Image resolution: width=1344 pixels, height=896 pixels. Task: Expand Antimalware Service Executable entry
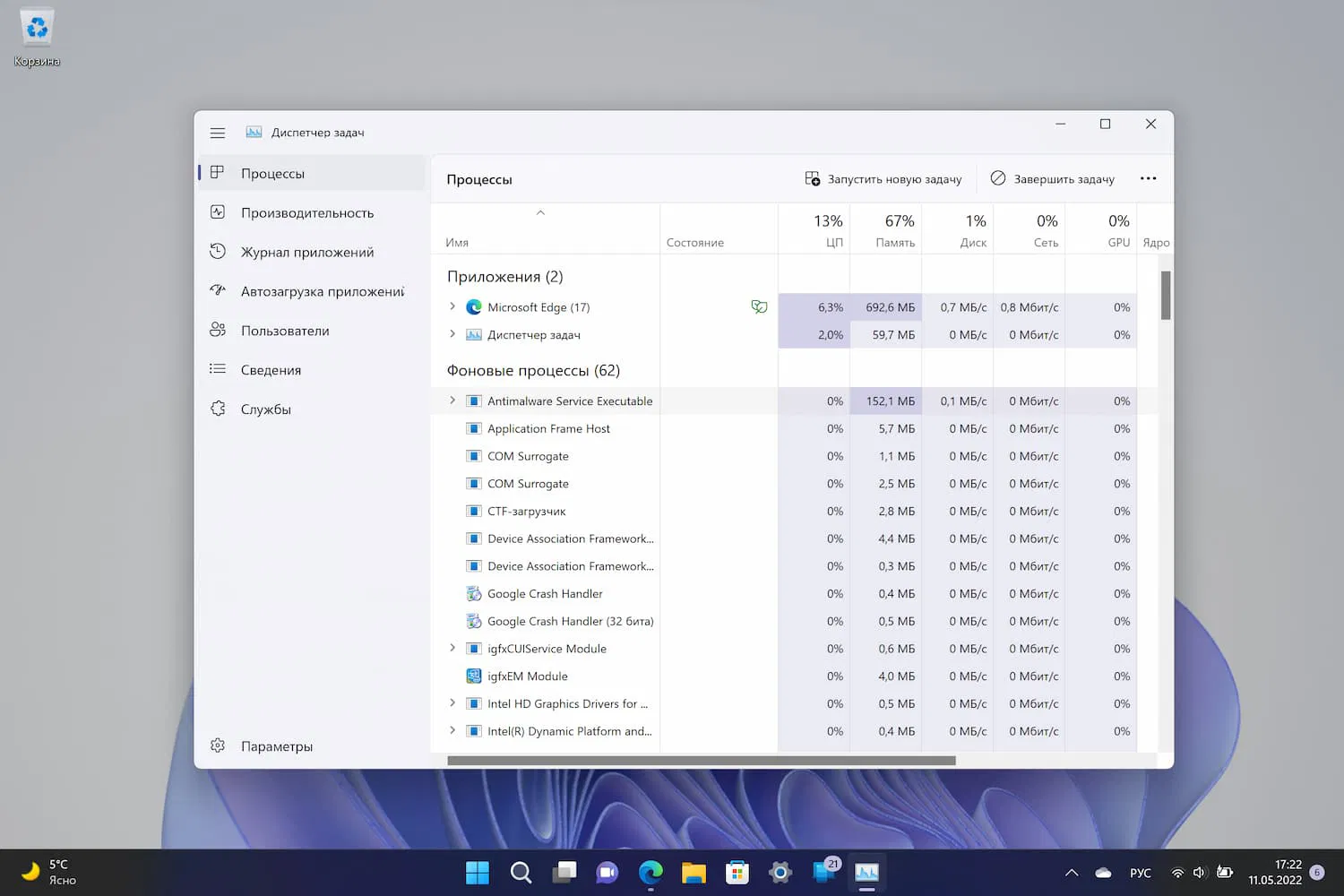(452, 401)
